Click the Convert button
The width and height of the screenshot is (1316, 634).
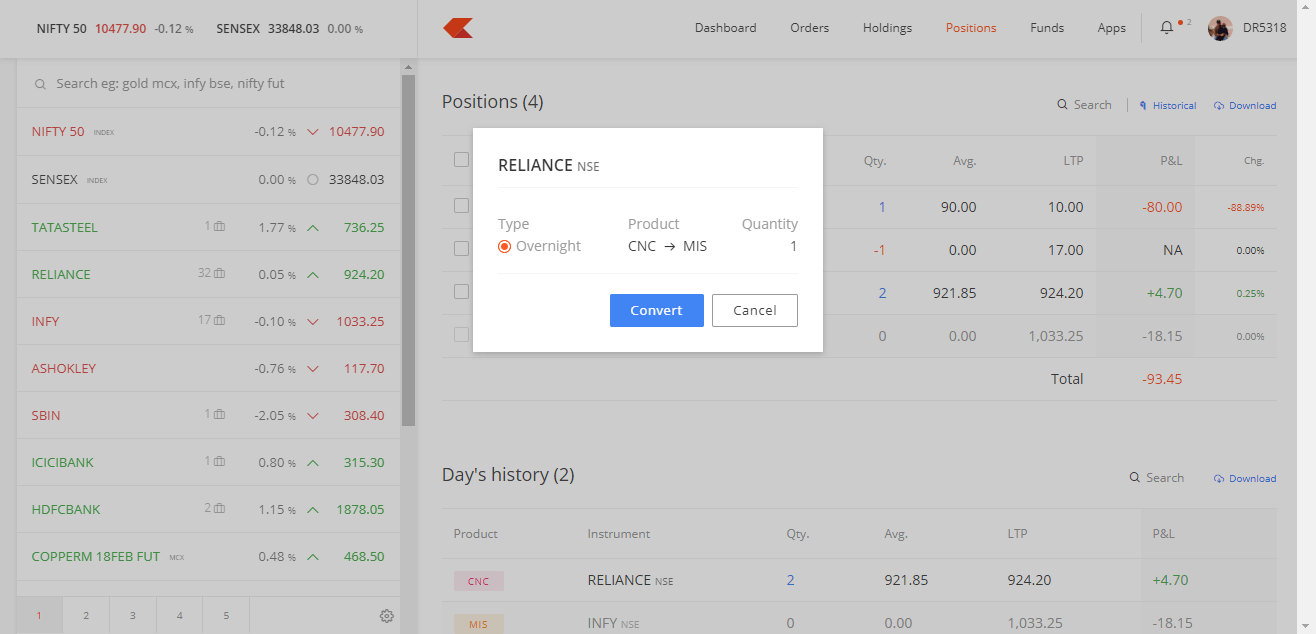point(657,310)
